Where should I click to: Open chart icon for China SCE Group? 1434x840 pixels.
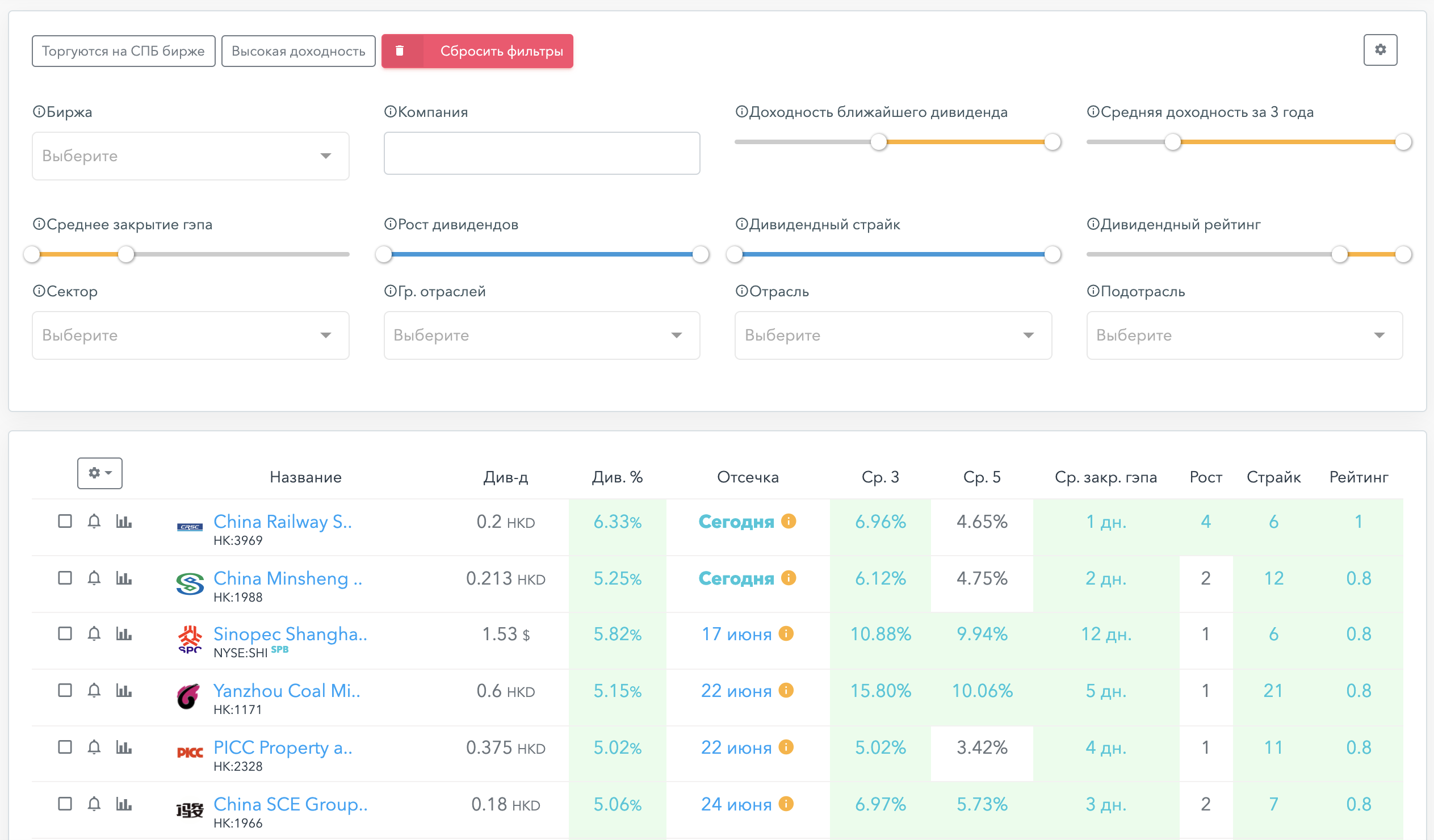point(124,804)
